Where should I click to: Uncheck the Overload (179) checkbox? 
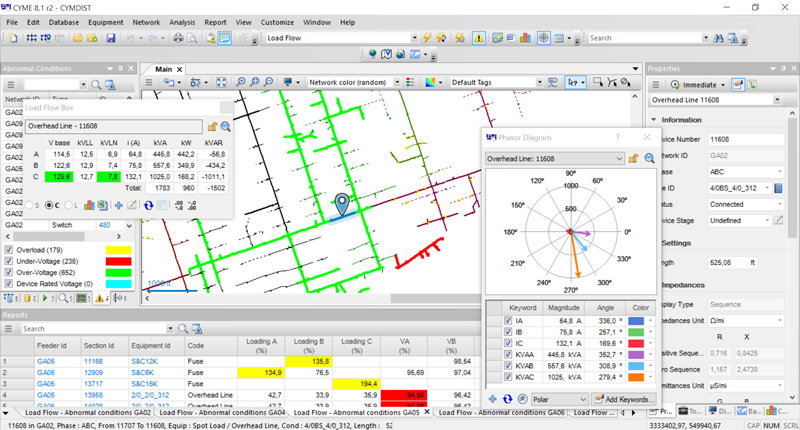pyautogui.click(x=10, y=249)
